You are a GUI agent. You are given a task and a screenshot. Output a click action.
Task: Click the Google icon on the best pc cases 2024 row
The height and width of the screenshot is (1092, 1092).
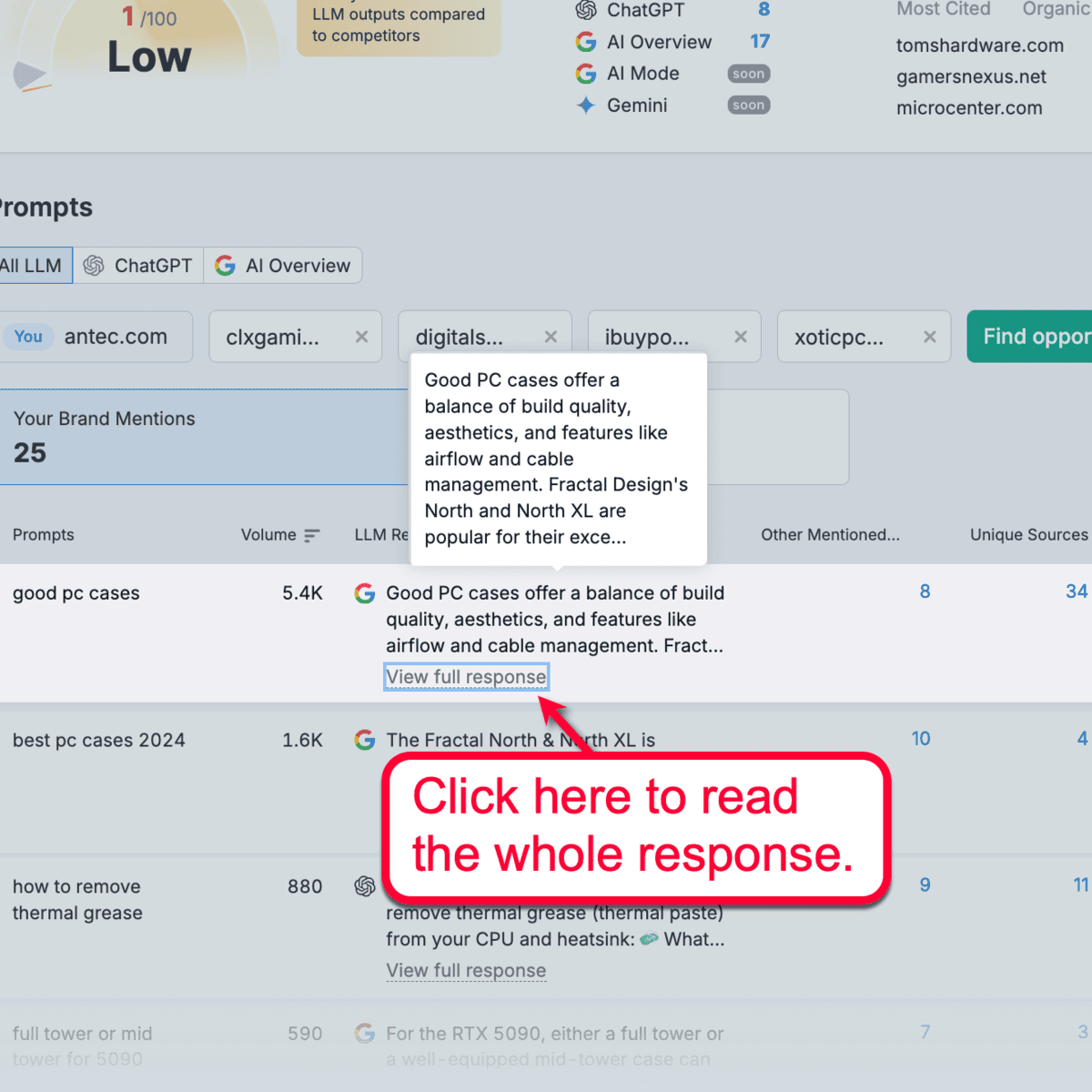pos(365,740)
